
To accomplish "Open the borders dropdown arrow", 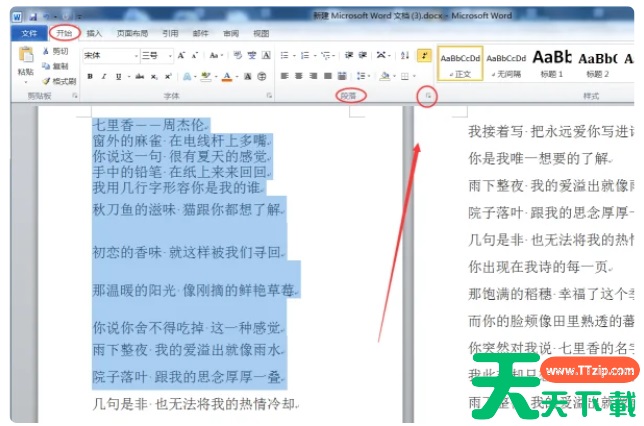I will [x=414, y=76].
